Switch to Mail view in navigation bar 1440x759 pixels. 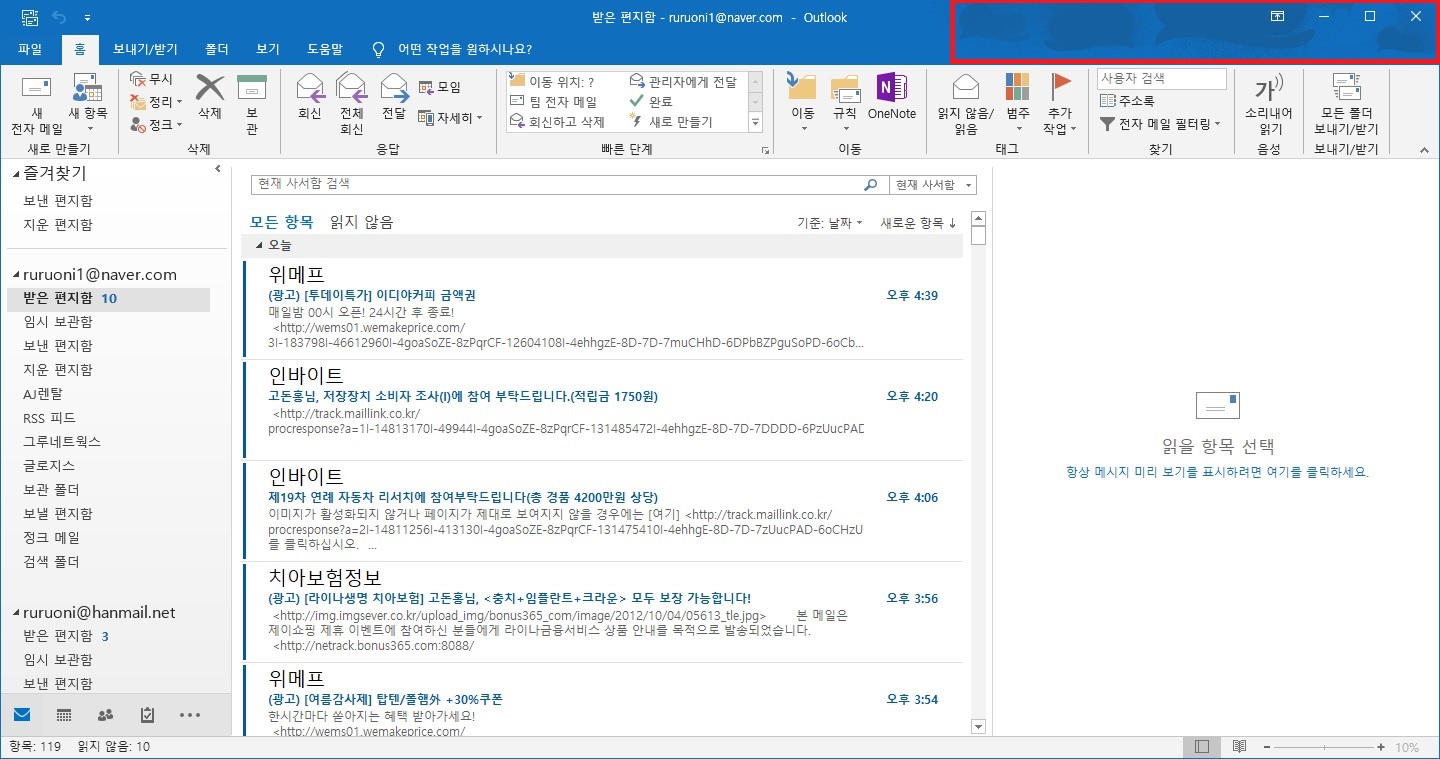point(22,715)
